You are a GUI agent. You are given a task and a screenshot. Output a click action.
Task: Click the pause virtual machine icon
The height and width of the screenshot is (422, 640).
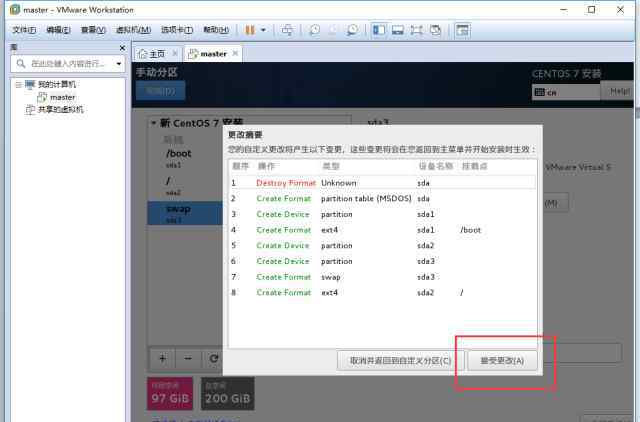coord(250,30)
